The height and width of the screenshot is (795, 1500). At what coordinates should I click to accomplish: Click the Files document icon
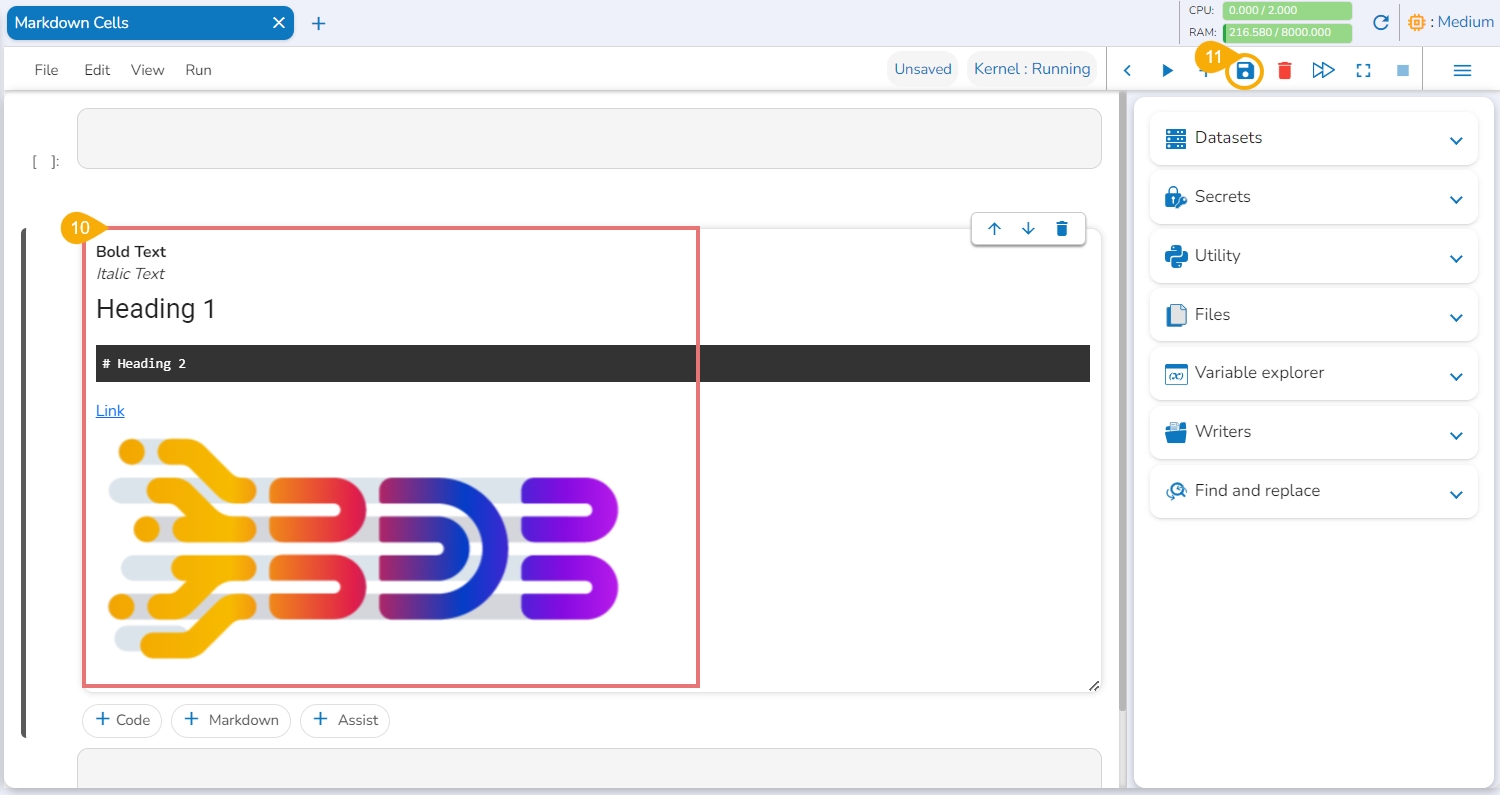coord(1176,315)
